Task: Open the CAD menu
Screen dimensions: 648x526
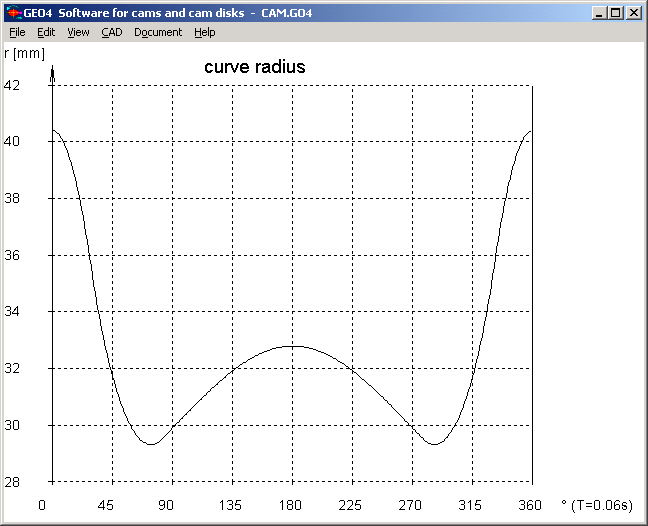Action: click(111, 32)
